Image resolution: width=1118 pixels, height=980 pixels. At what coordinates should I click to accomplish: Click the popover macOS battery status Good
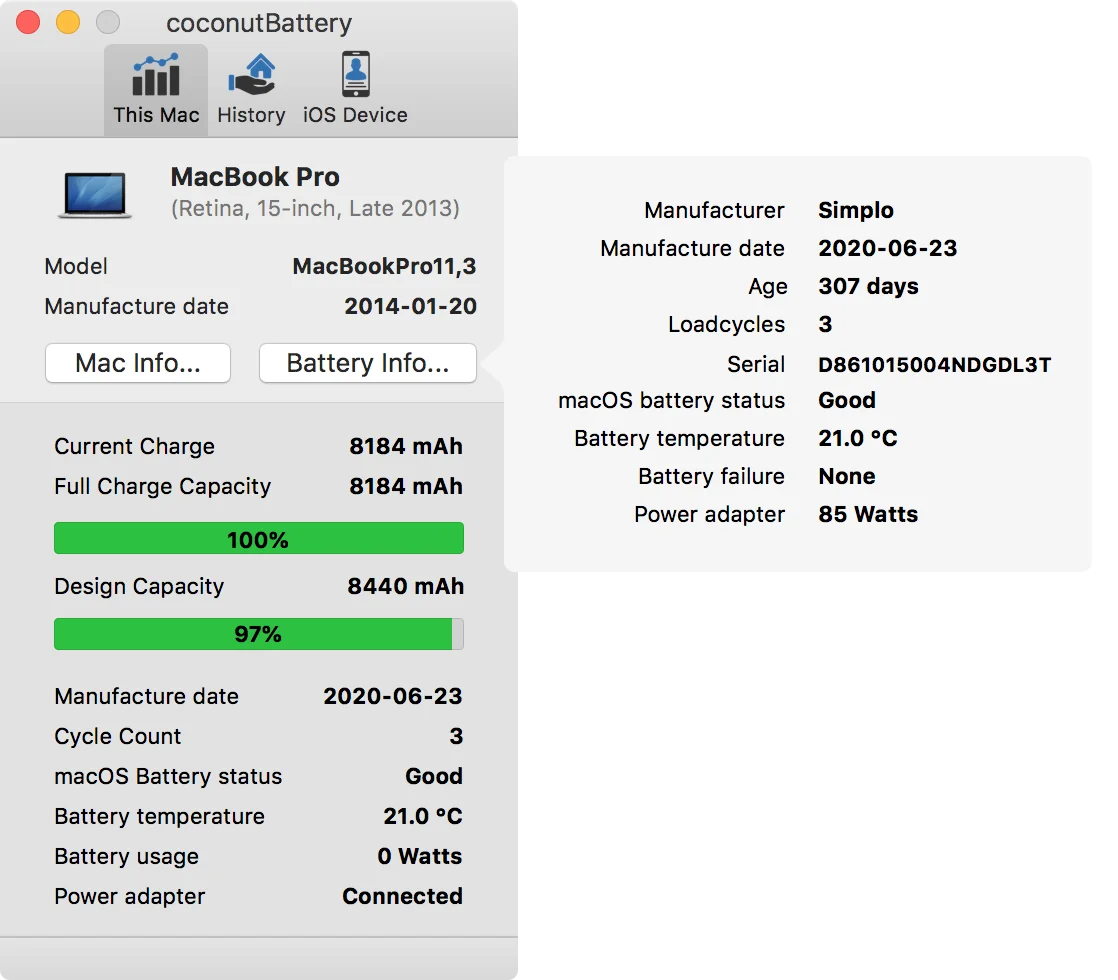click(x=846, y=400)
